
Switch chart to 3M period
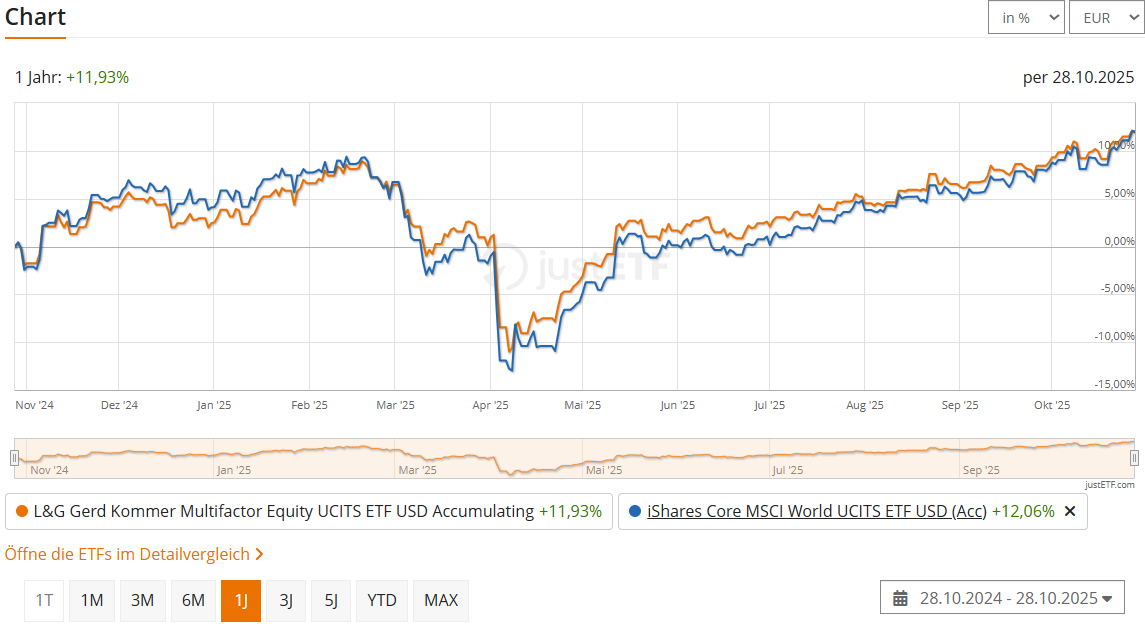click(143, 600)
